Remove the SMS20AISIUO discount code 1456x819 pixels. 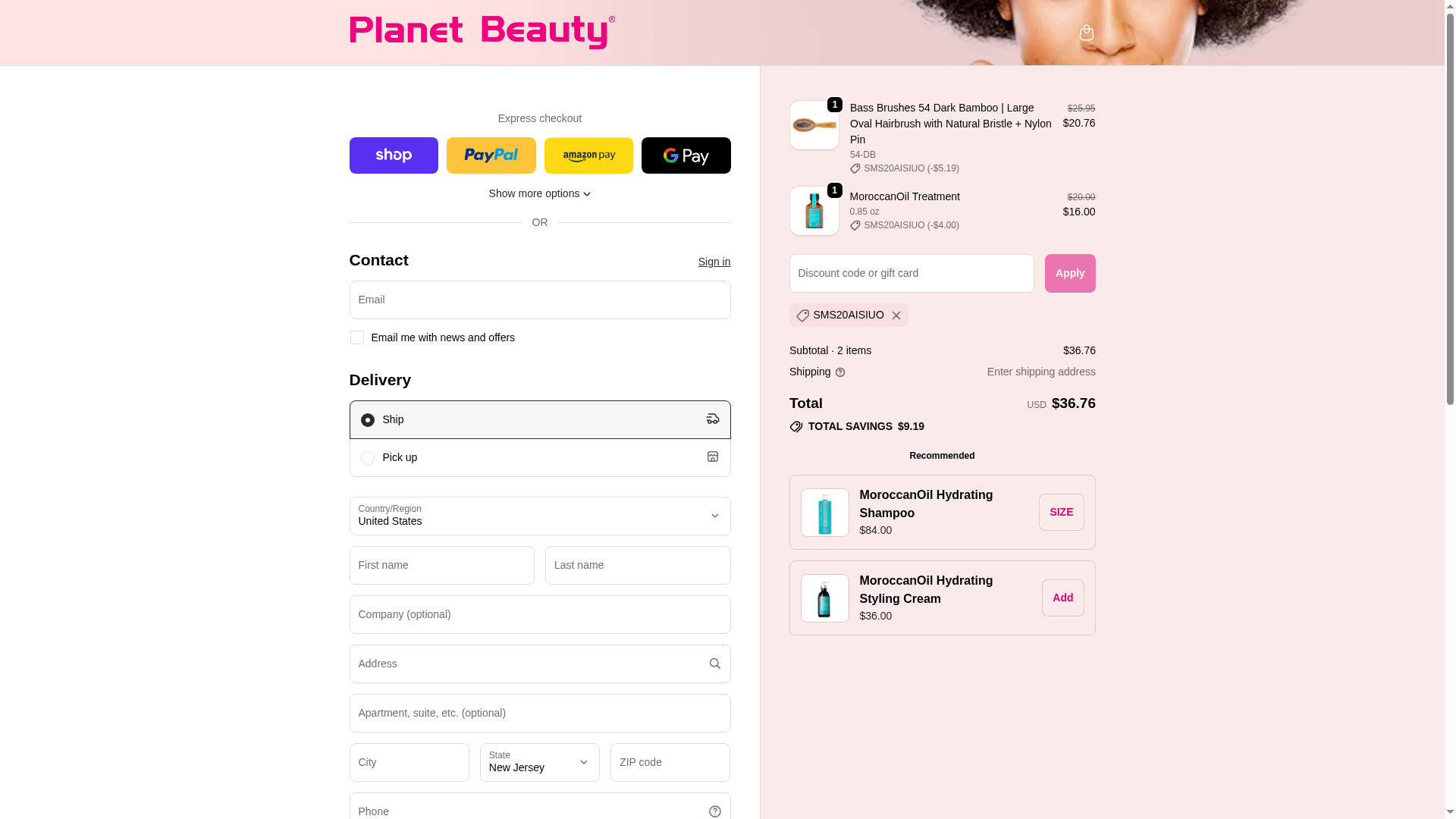pos(896,315)
